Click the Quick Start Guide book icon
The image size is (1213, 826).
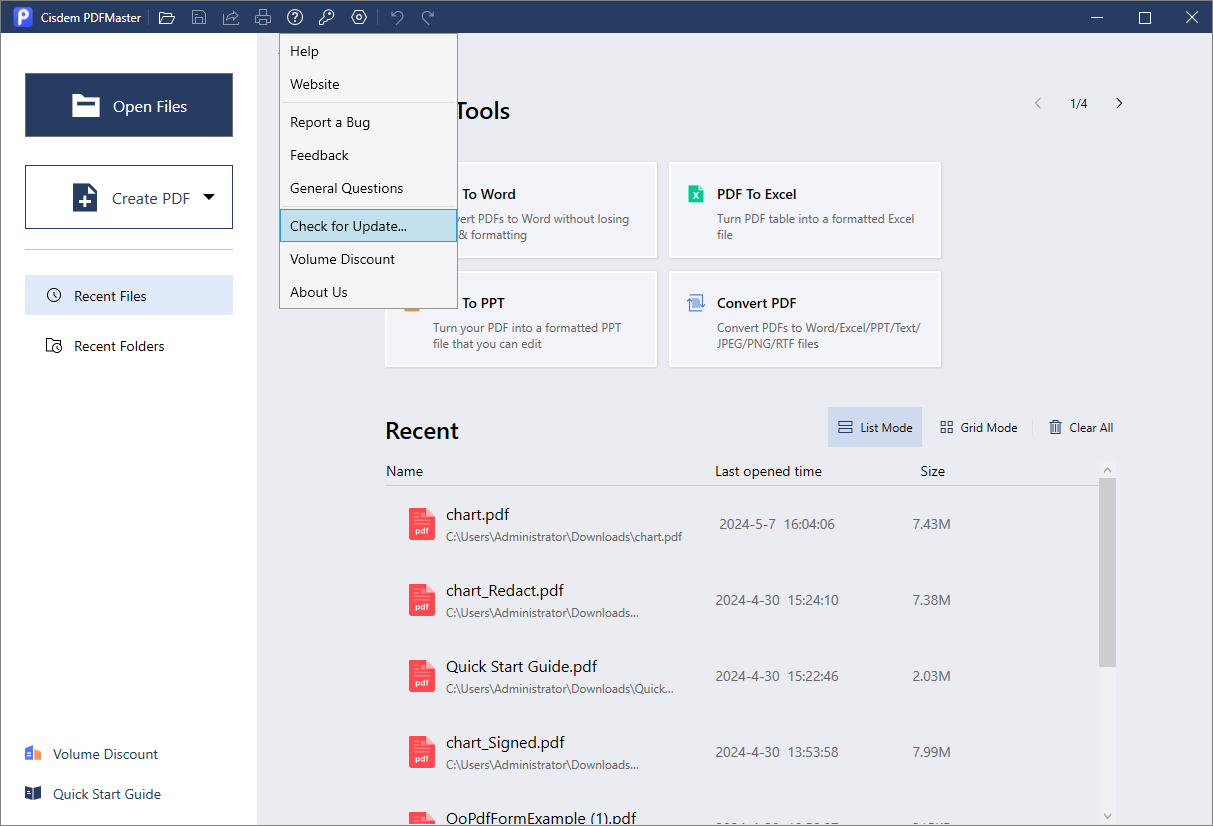click(x=33, y=794)
